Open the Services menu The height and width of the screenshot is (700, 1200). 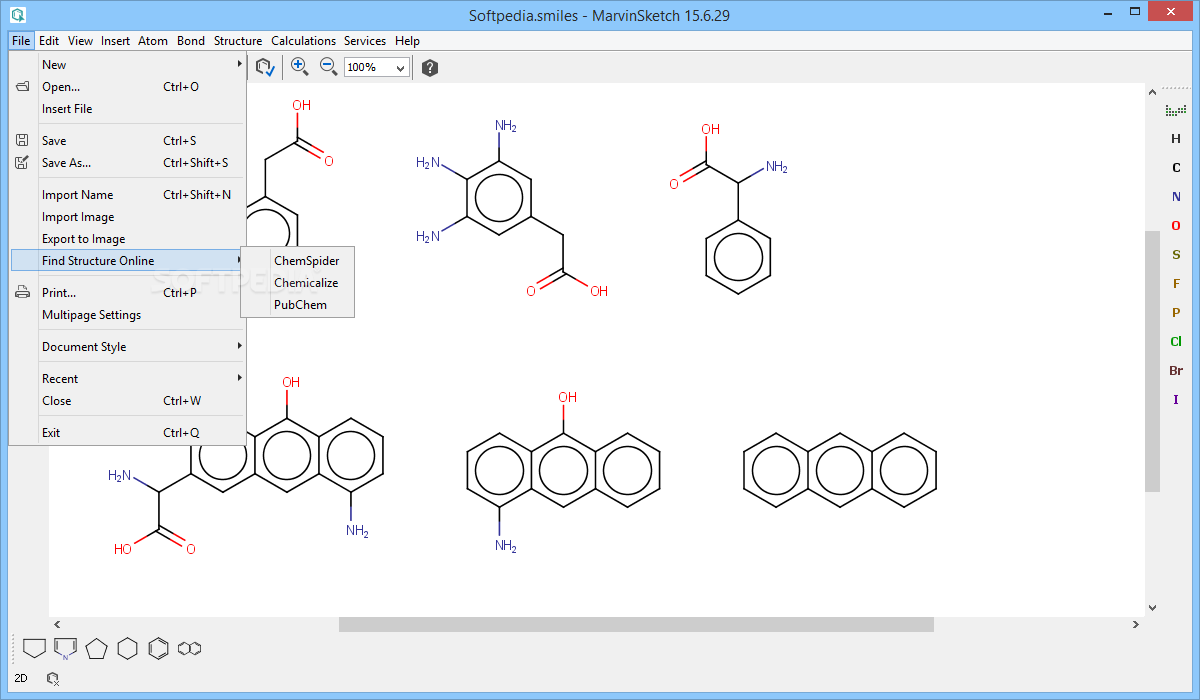click(x=365, y=41)
